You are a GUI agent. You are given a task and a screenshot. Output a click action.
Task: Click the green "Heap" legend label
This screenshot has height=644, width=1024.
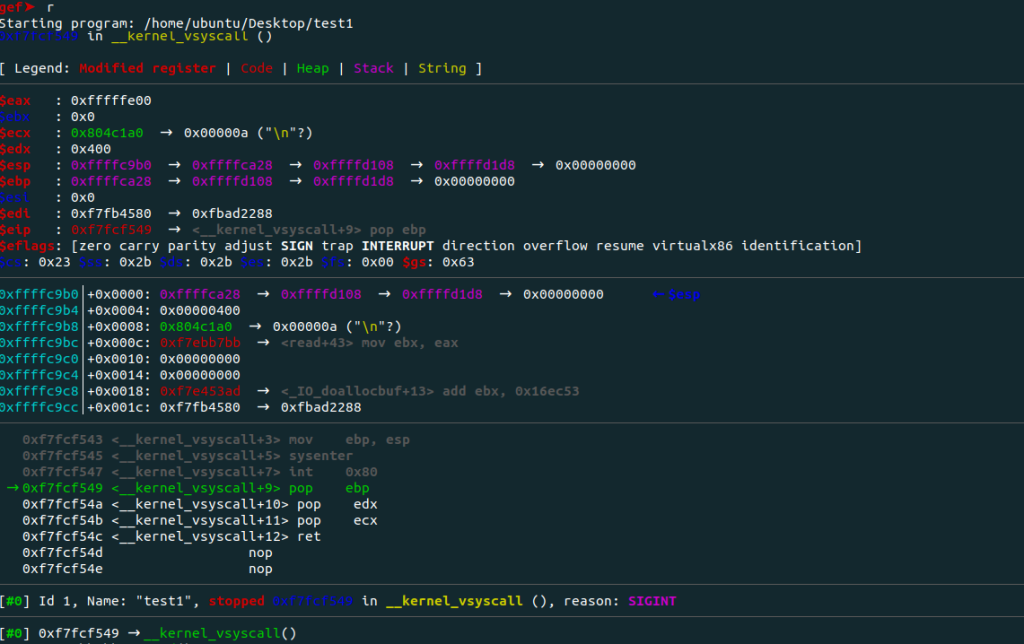tap(311, 68)
